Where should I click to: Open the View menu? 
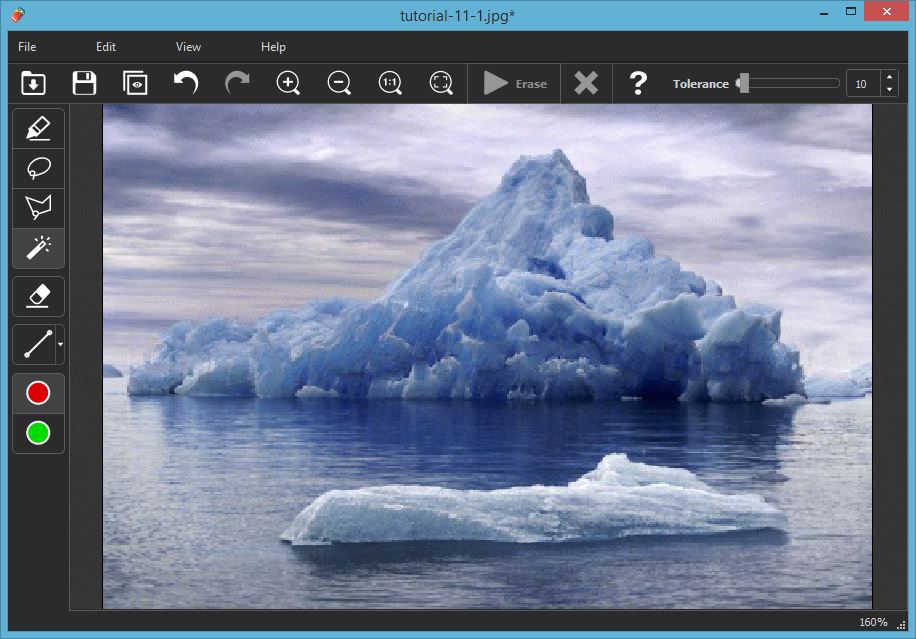187,46
